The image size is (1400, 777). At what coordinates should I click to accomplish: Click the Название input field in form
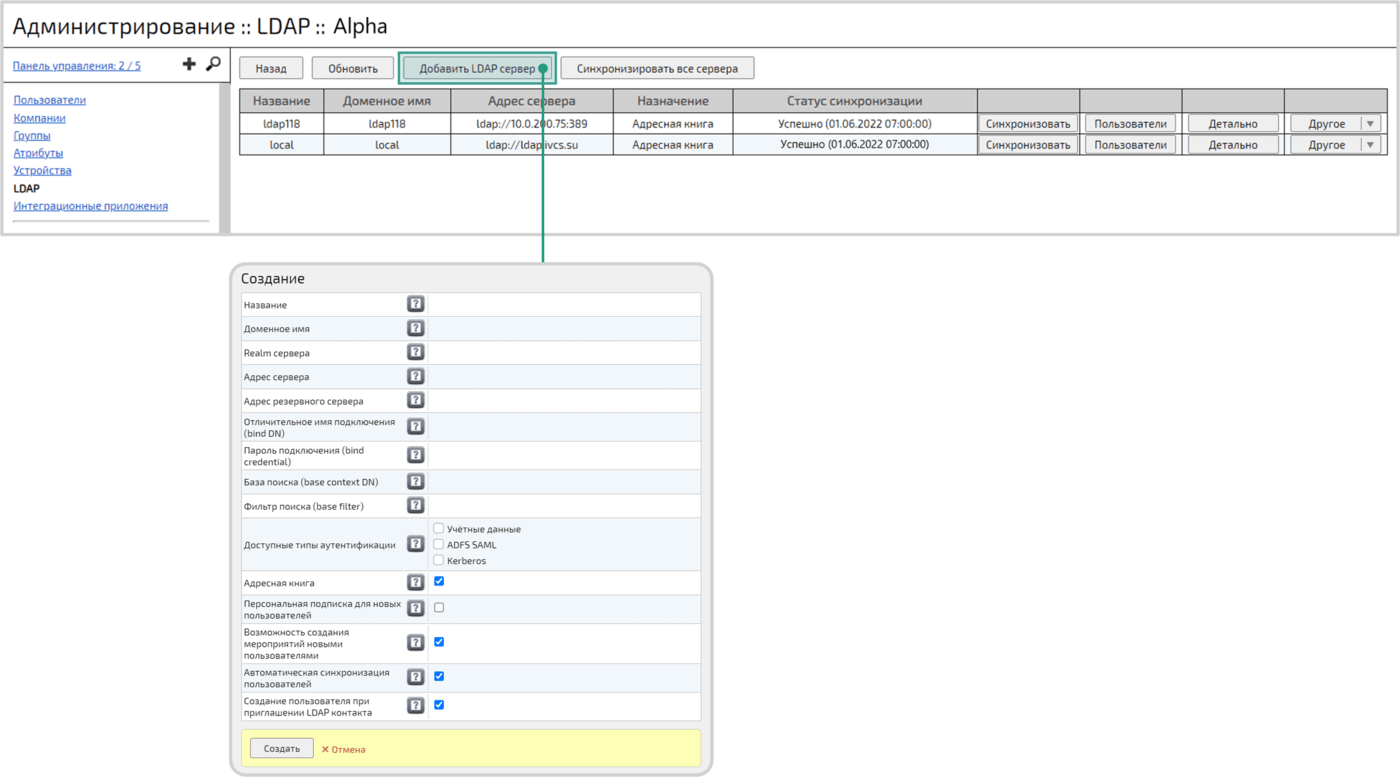click(x=564, y=304)
